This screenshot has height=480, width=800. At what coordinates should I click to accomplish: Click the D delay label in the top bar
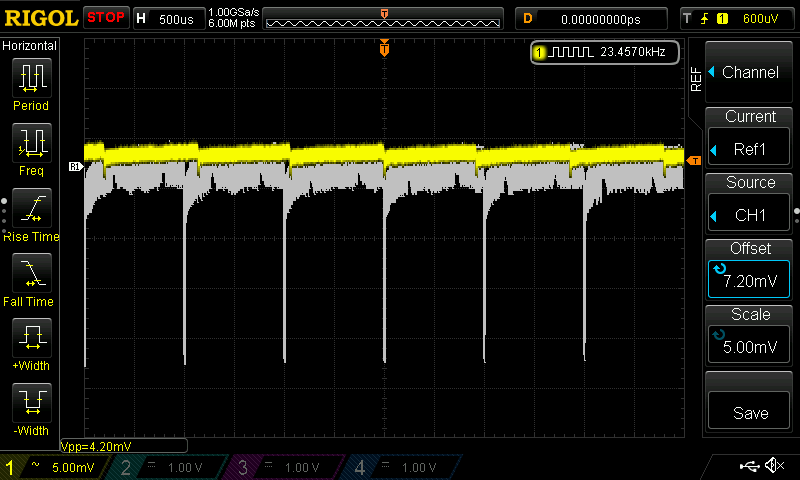tap(528, 19)
